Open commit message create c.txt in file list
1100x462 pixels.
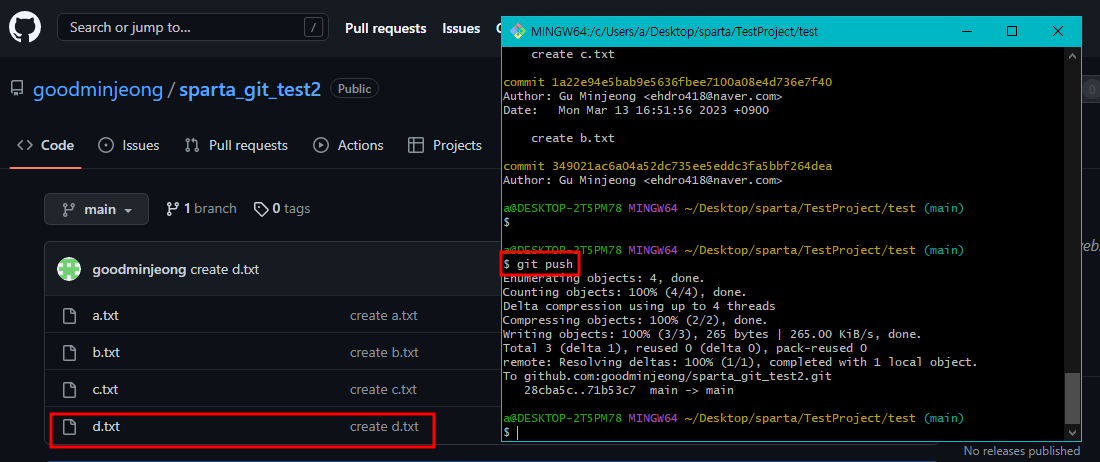[384, 389]
